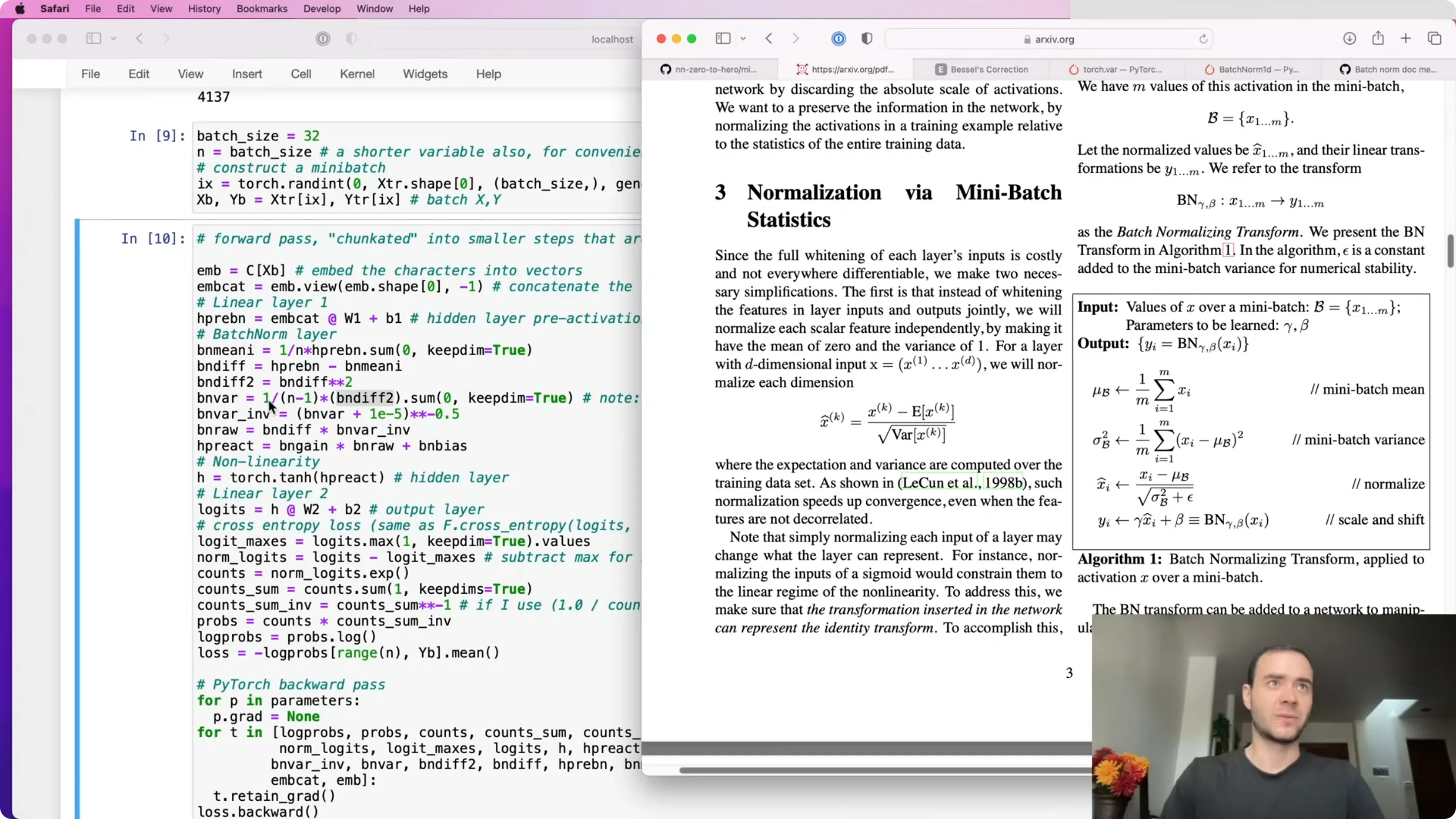The width and height of the screenshot is (1456, 819).
Task: Show tab overview in arxiv window
Action: click(x=1435, y=39)
